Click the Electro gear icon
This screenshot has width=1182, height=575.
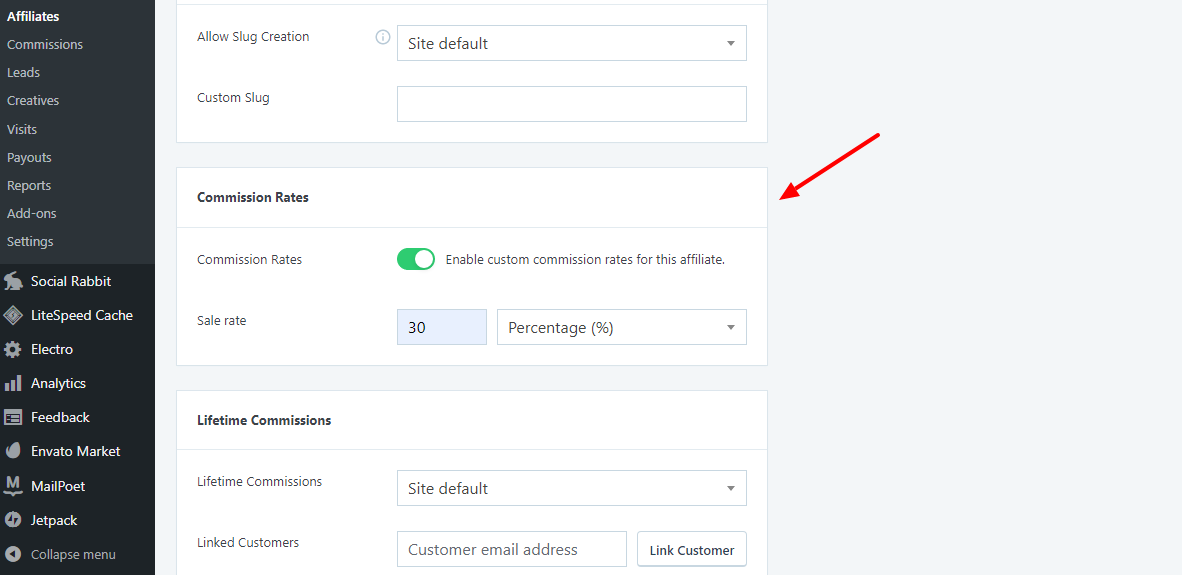13,349
